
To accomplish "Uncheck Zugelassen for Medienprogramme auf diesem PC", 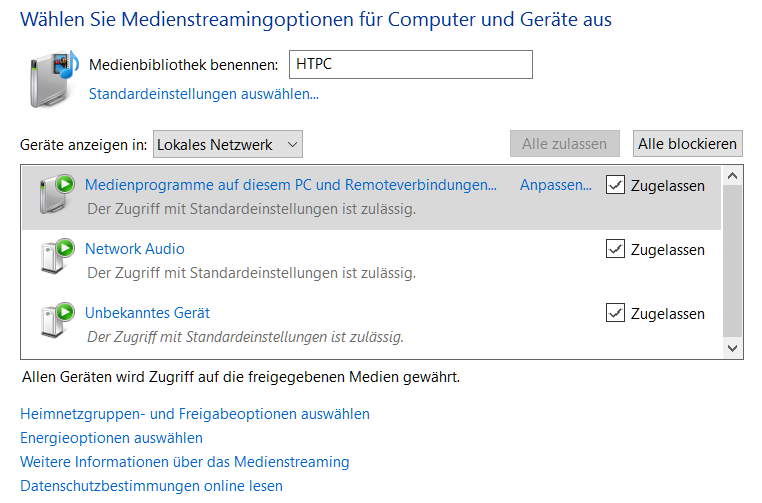I will 615,185.
